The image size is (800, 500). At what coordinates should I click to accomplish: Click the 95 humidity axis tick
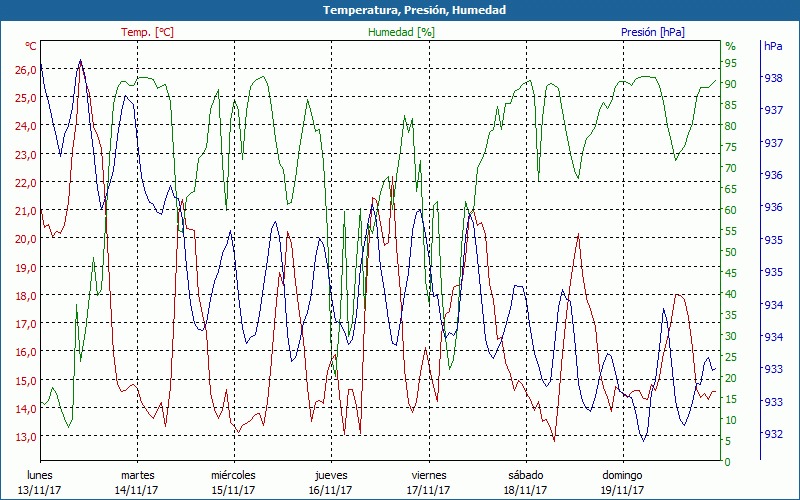(730, 62)
